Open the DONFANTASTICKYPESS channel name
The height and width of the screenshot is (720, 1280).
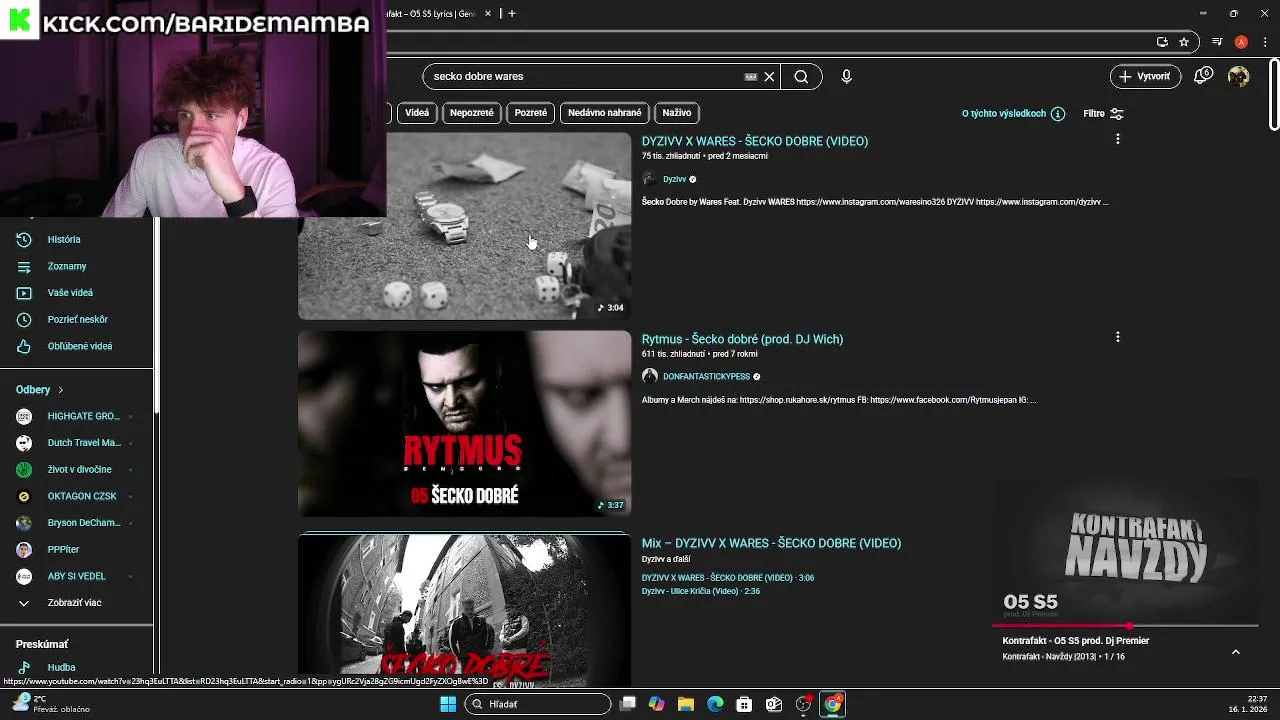706,377
